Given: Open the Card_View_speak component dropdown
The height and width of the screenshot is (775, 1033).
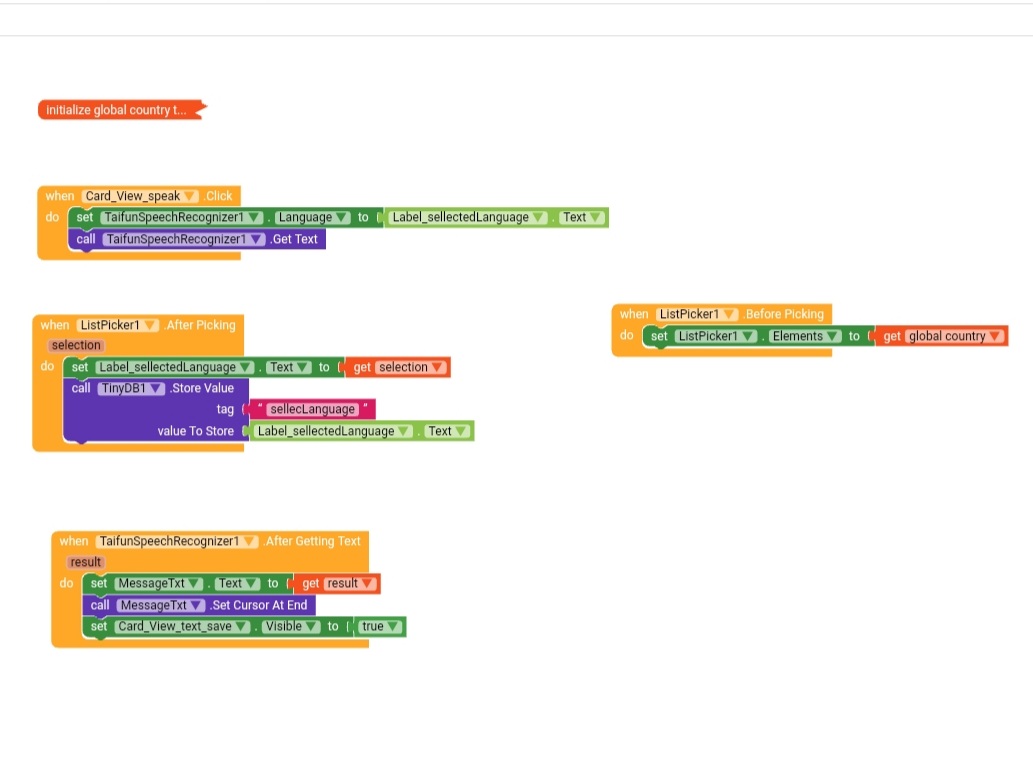Looking at the screenshot, I should (x=140, y=196).
